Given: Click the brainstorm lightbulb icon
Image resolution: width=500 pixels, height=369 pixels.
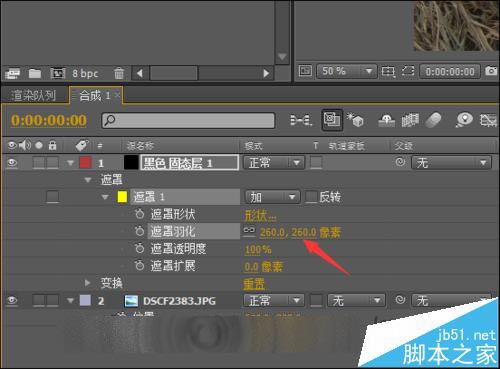Looking at the screenshot, I should point(465,120).
